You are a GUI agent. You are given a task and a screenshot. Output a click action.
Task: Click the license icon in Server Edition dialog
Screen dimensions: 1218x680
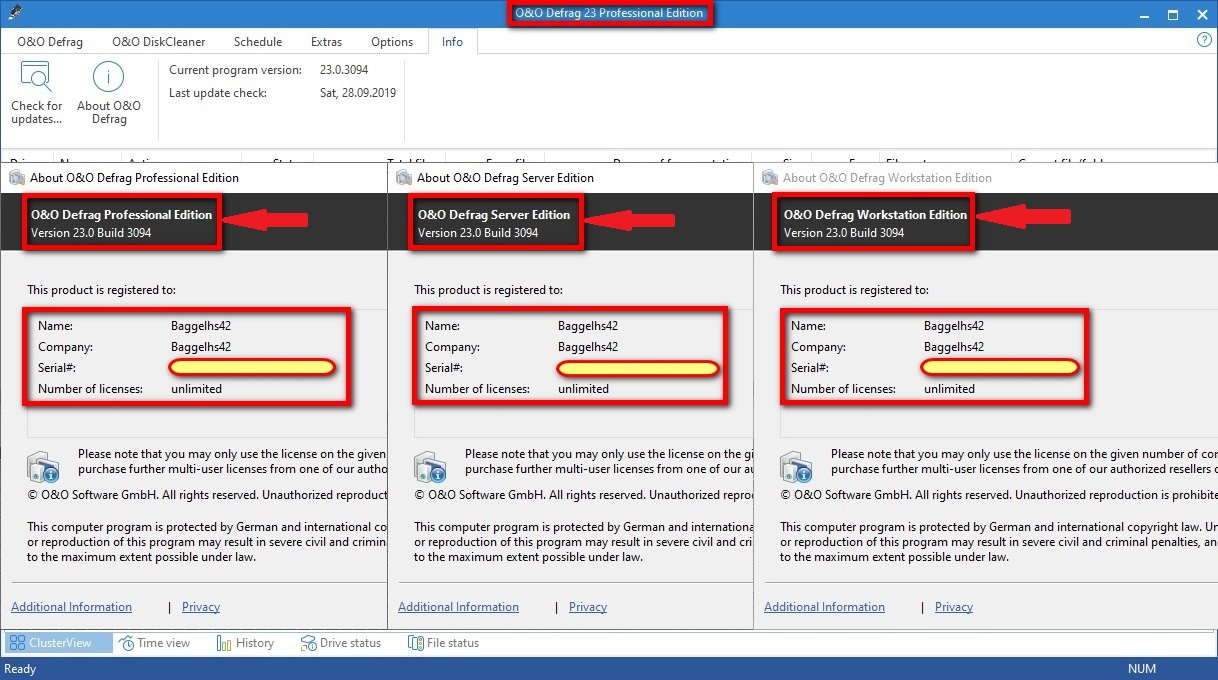pyautogui.click(x=431, y=467)
